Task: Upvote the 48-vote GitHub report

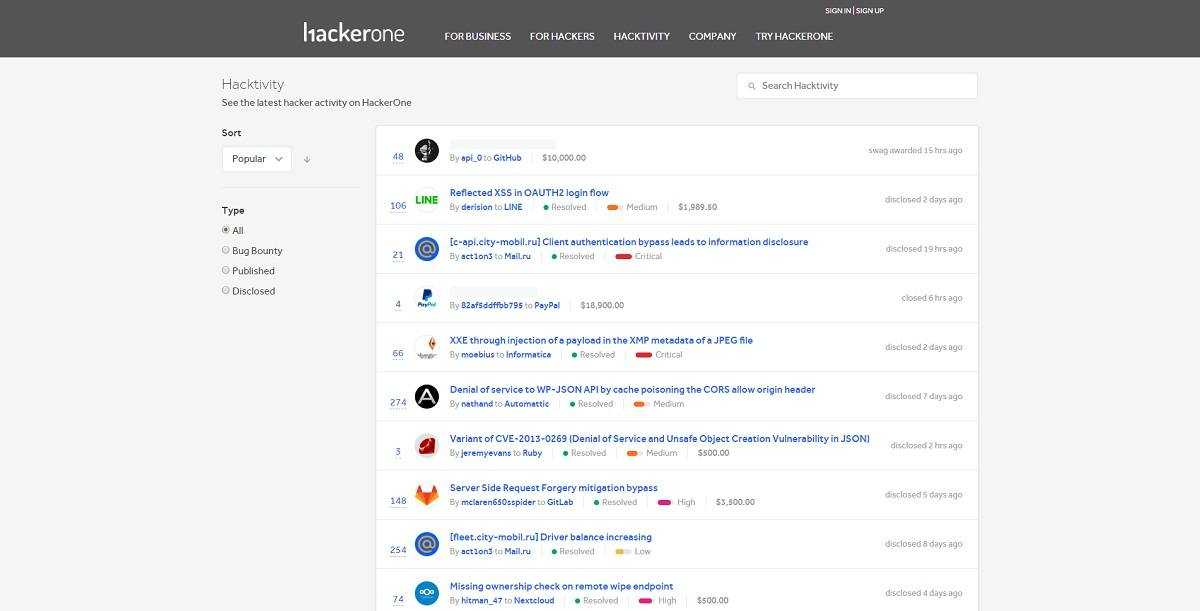Action: click(x=398, y=157)
